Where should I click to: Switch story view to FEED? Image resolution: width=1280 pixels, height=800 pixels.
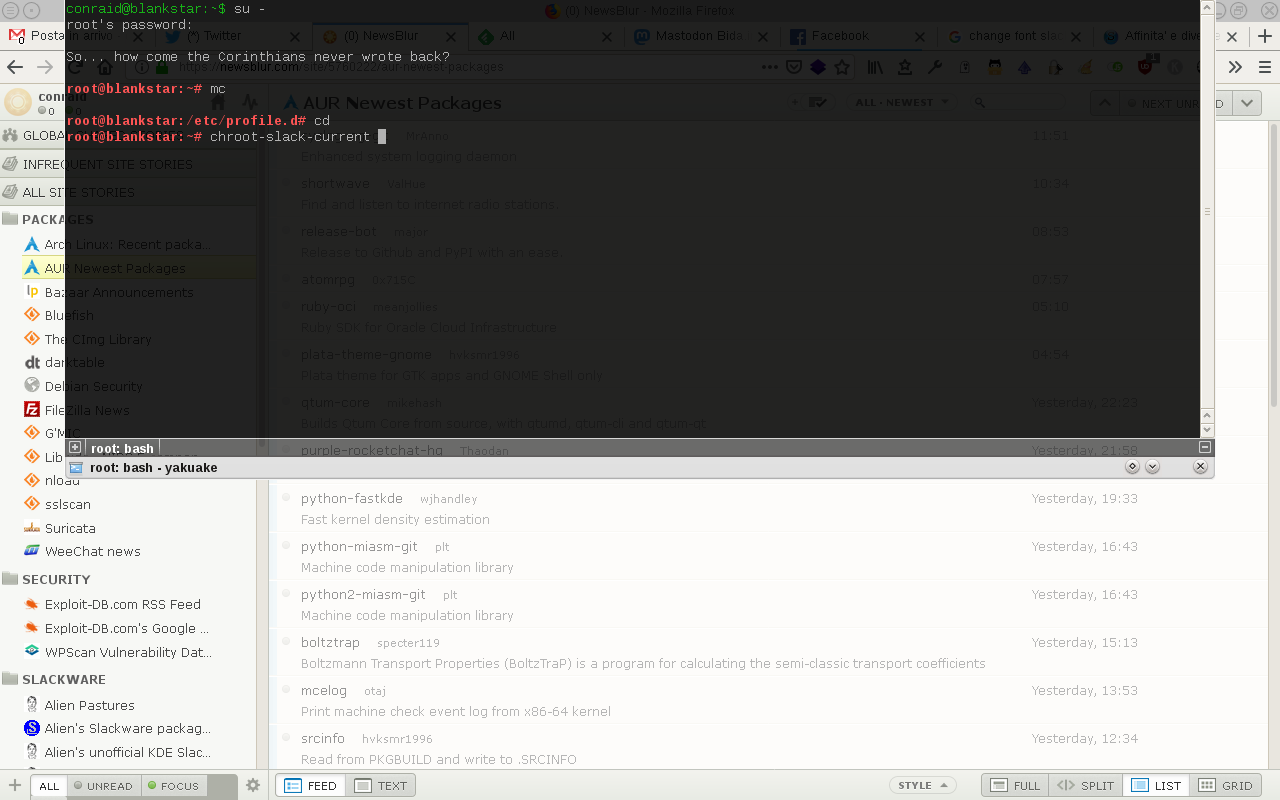tap(311, 786)
